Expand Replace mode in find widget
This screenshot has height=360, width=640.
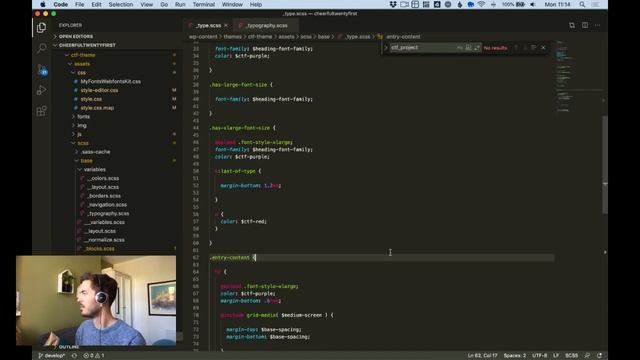coord(386,48)
